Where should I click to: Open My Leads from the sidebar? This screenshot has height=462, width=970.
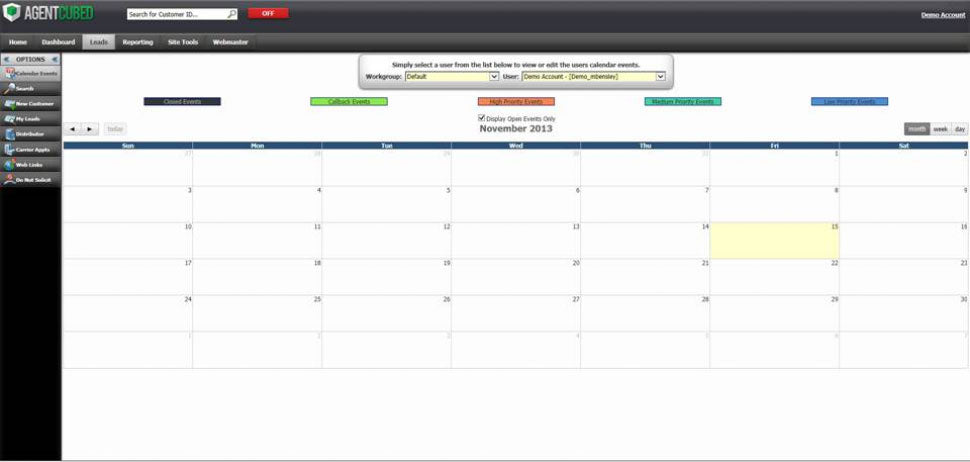pos(31,118)
